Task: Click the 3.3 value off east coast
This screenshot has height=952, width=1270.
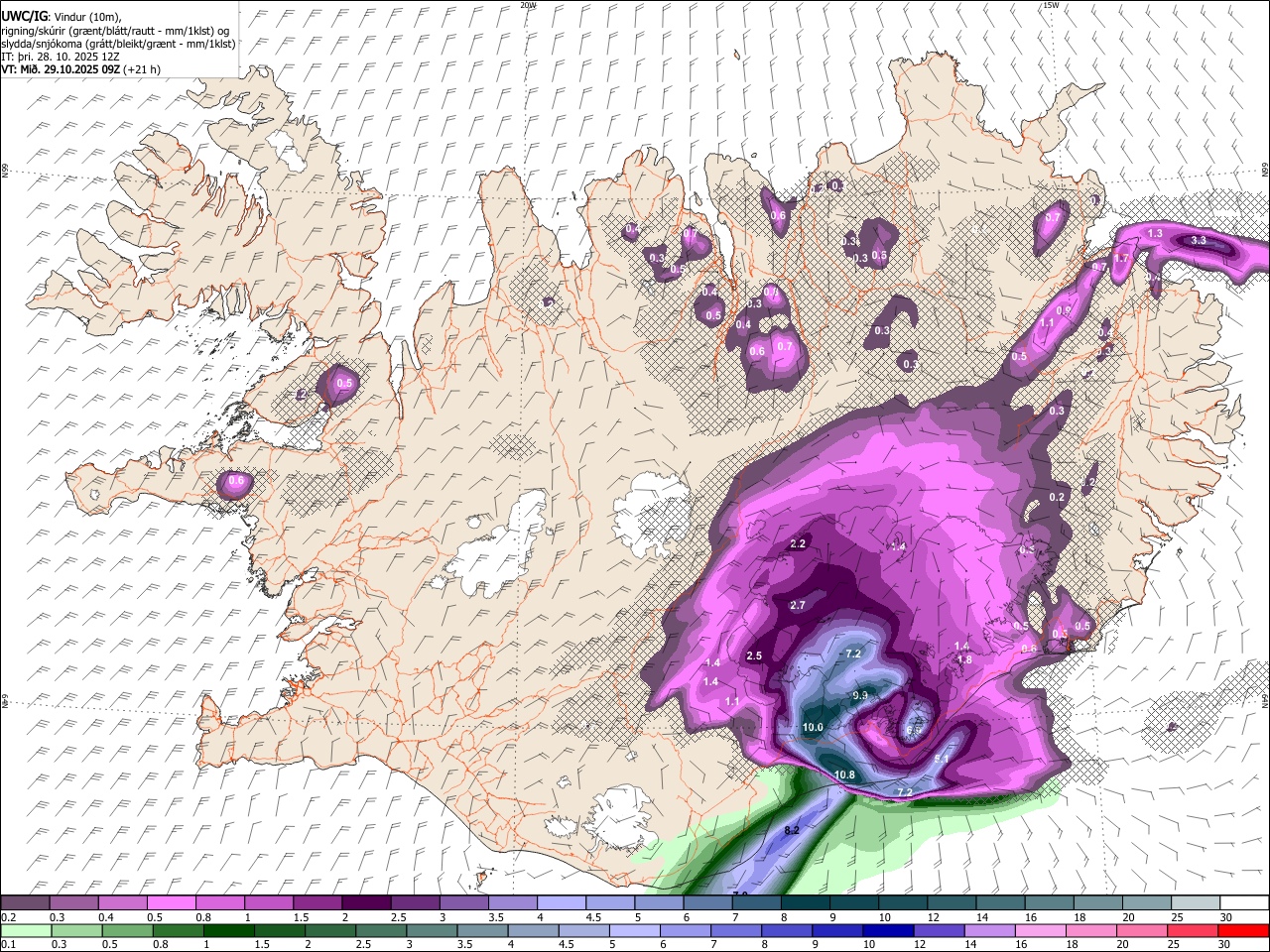Action: click(x=1199, y=240)
